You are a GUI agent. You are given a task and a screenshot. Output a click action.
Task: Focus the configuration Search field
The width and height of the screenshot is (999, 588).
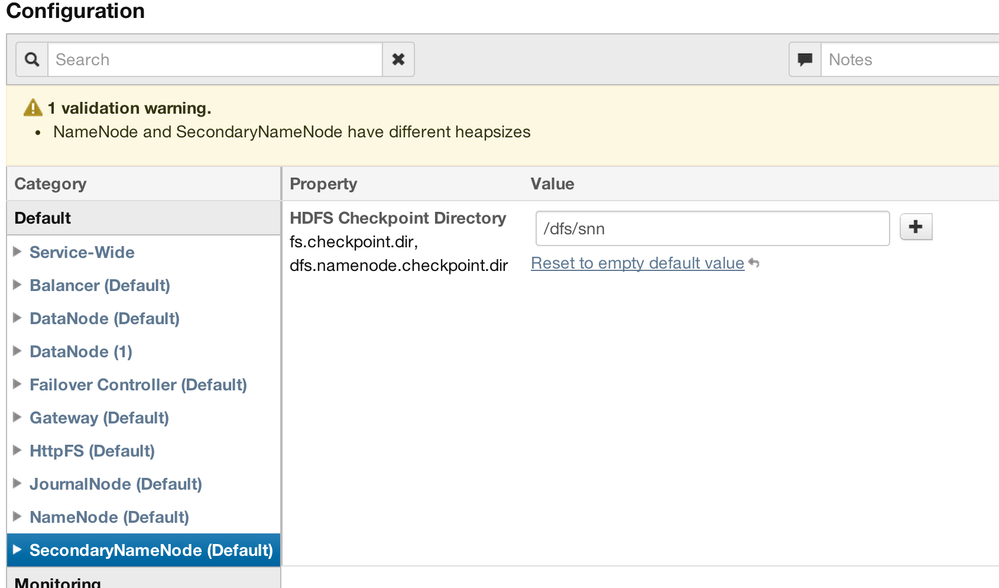click(215, 60)
